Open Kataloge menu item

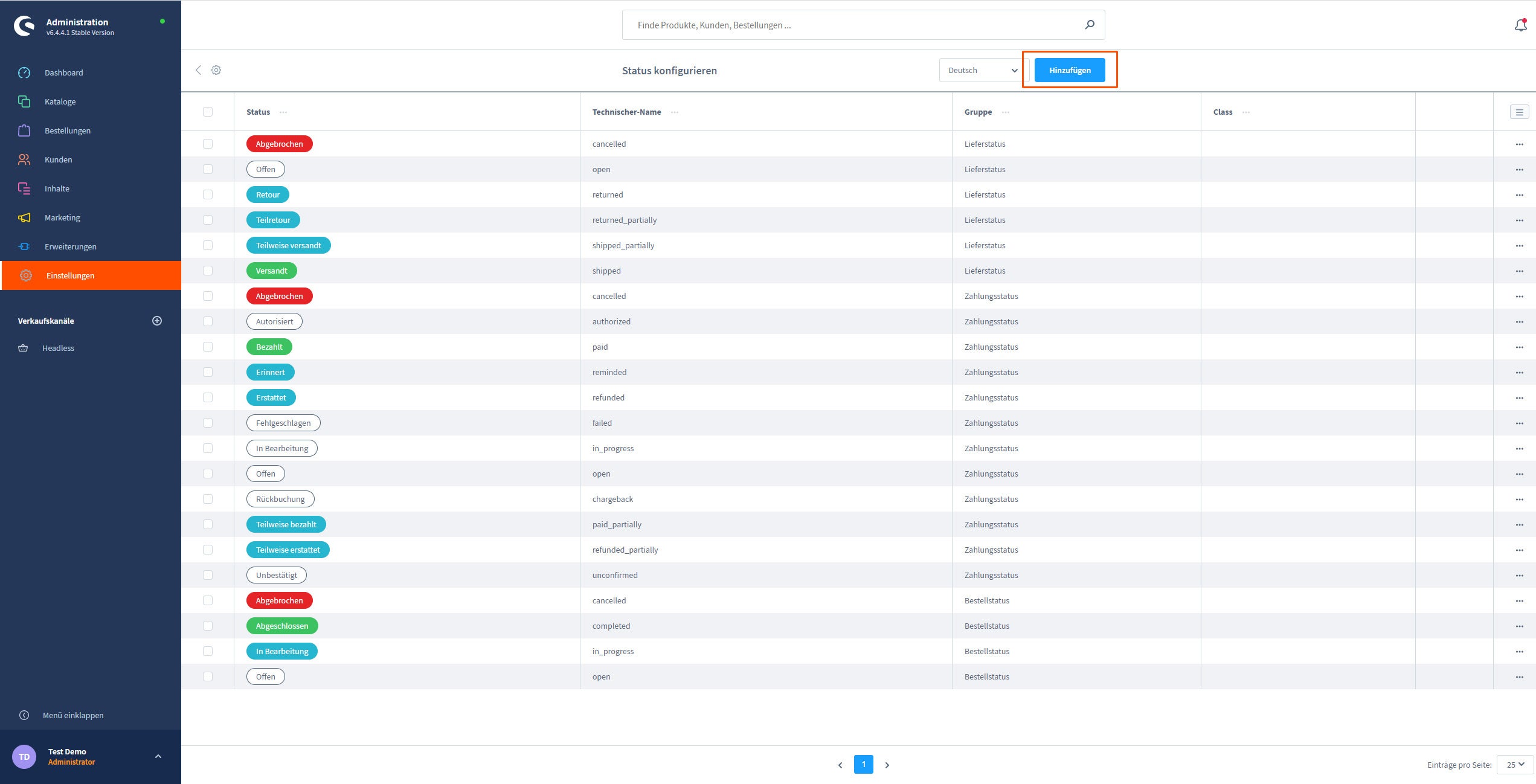coord(60,101)
